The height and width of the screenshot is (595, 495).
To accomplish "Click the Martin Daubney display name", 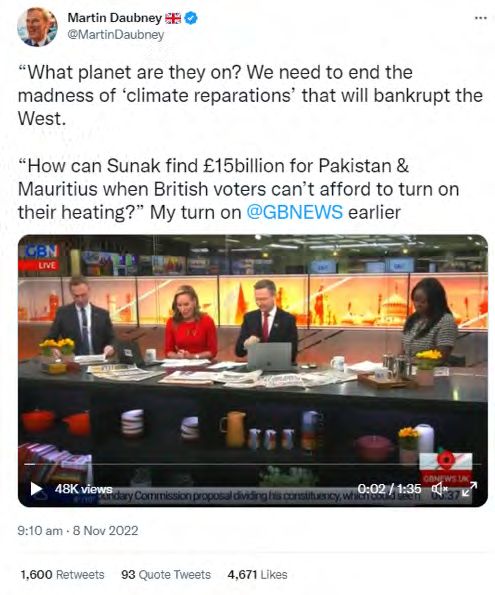I will tap(115, 17).
